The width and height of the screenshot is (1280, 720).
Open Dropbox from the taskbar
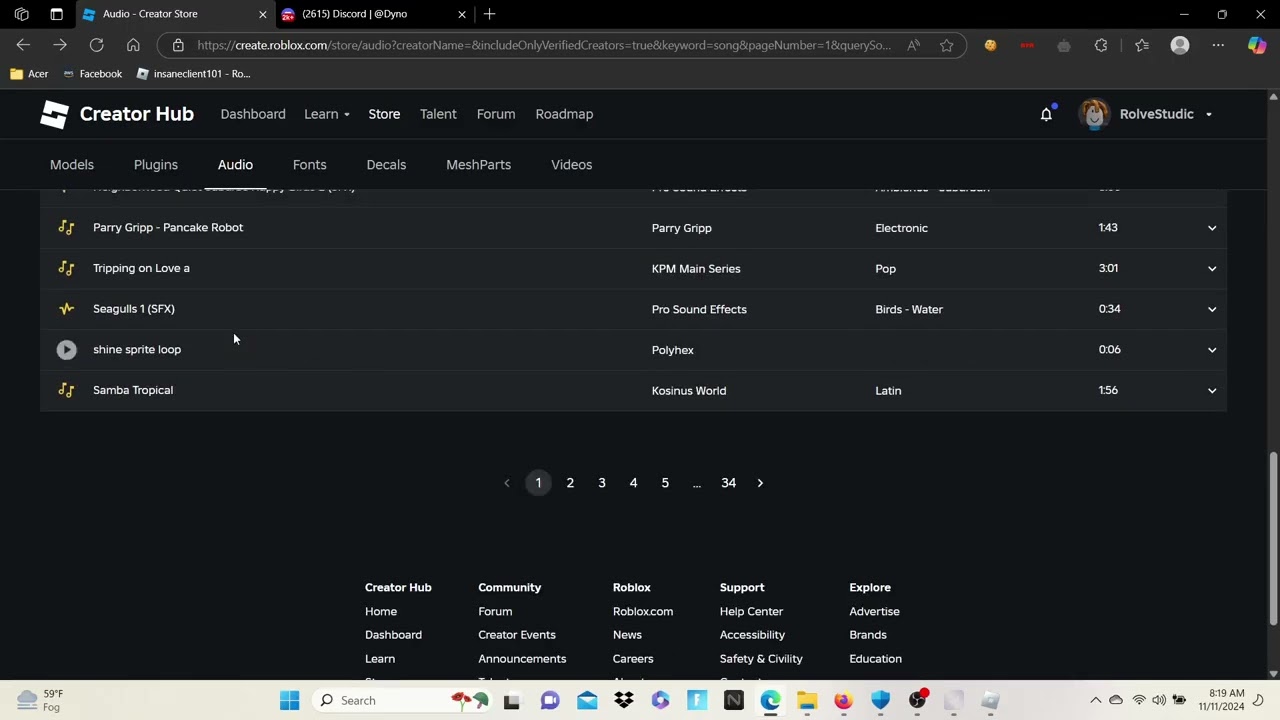624,700
